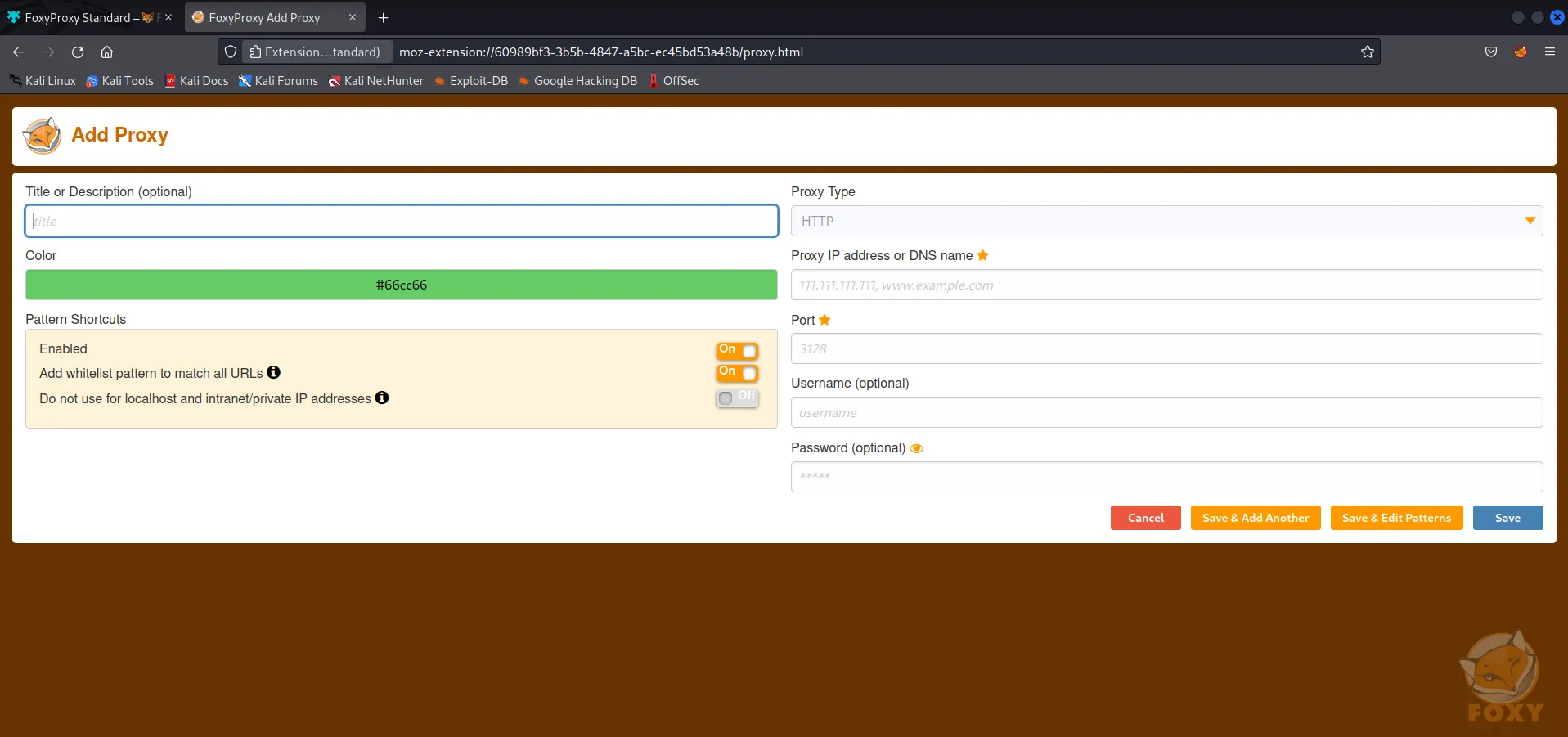The width and height of the screenshot is (1568, 737).
Task: Show info about localhost and intranet exclusion
Action: (x=382, y=398)
